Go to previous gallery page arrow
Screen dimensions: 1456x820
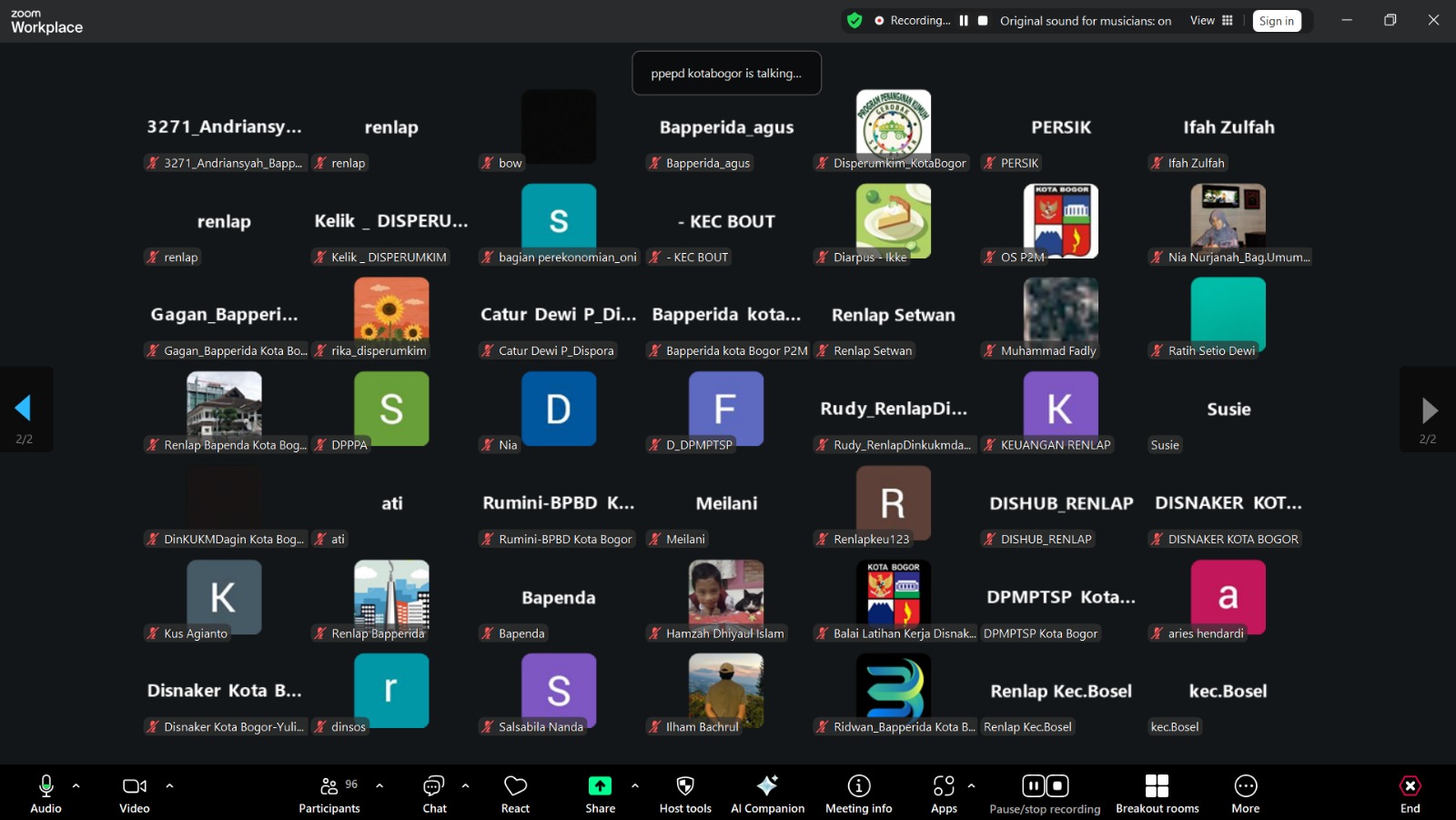click(x=24, y=409)
